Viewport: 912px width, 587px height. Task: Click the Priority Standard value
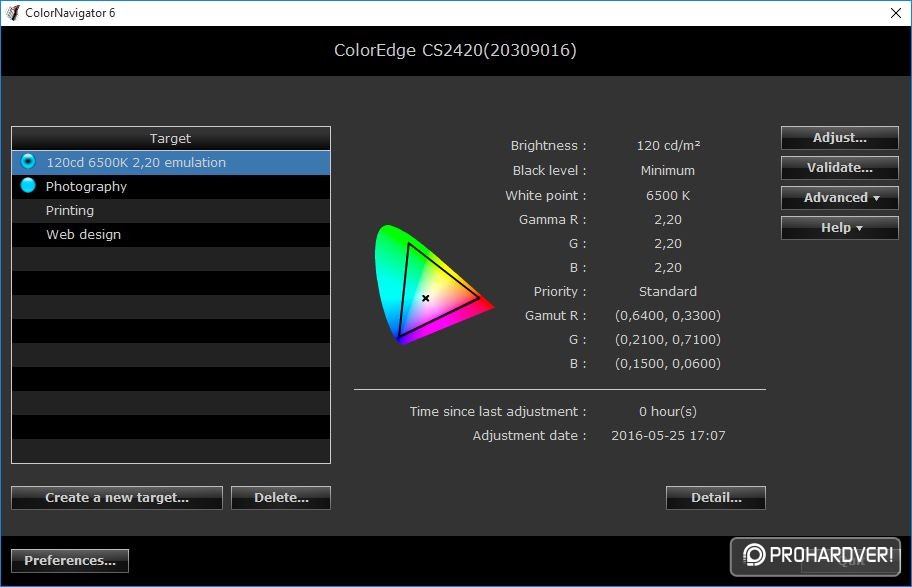668,291
